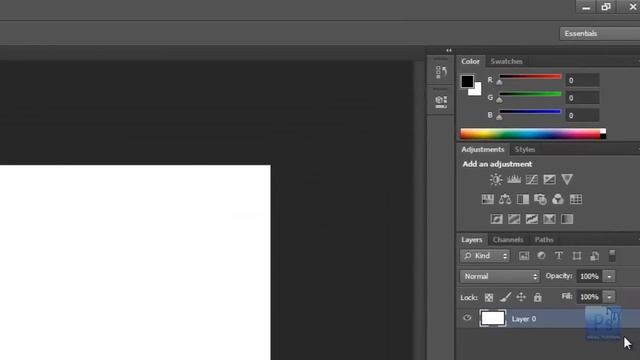Filter layers by smart objects
The height and width of the screenshot is (360, 640).
pyautogui.click(x=595, y=256)
